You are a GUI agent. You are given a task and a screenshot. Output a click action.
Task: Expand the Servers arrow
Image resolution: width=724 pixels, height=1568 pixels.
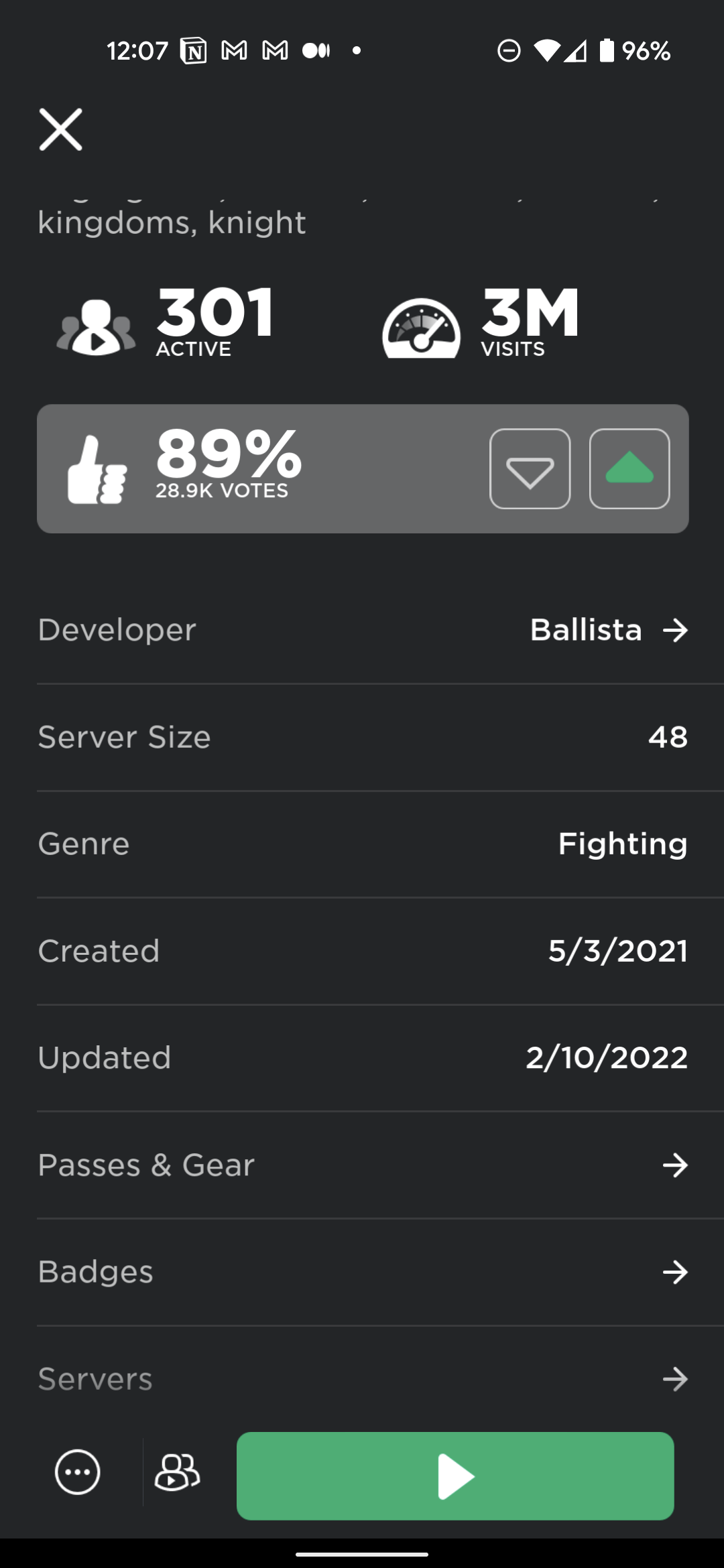pos(675,1379)
